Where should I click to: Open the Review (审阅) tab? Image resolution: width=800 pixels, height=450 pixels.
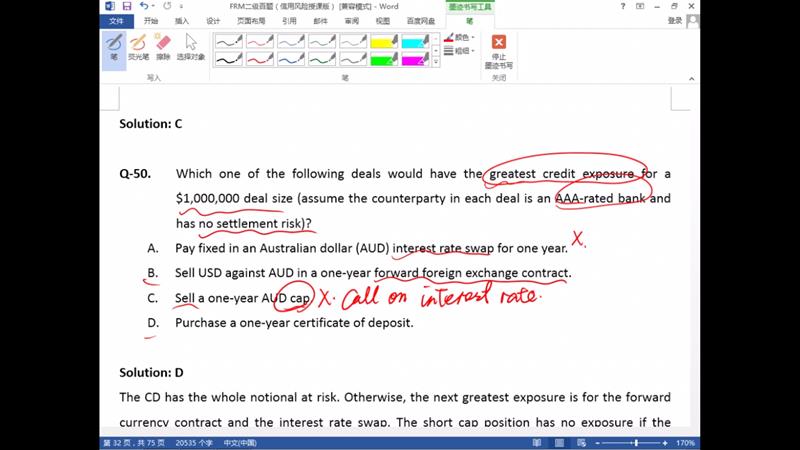pos(352,21)
